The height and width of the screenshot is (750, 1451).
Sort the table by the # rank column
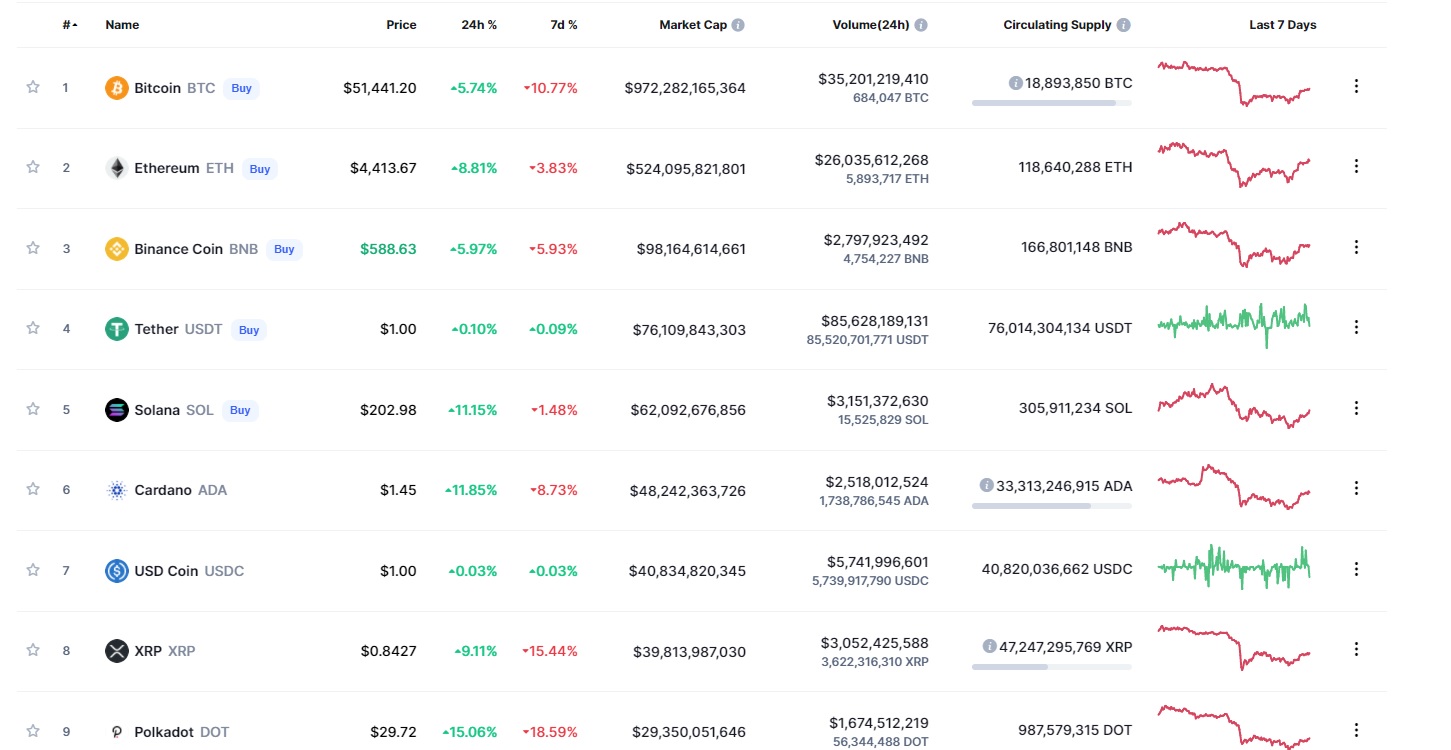pos(70,25)
